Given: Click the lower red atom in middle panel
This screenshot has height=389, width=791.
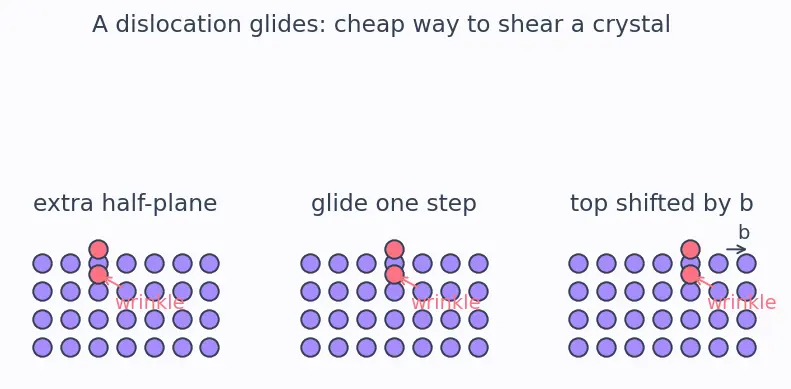Looking at the screenshot, I should (x=394, y=274).
